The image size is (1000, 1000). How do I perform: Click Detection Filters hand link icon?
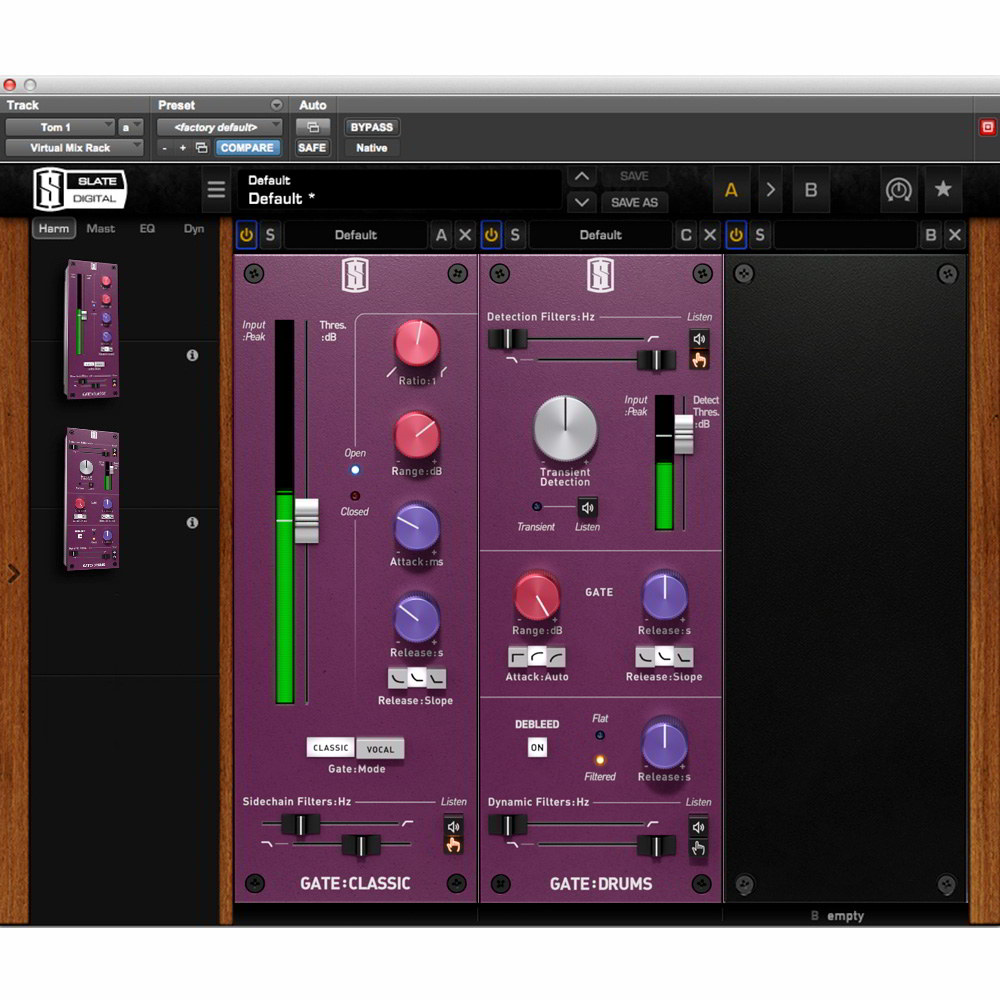[699, 360]
